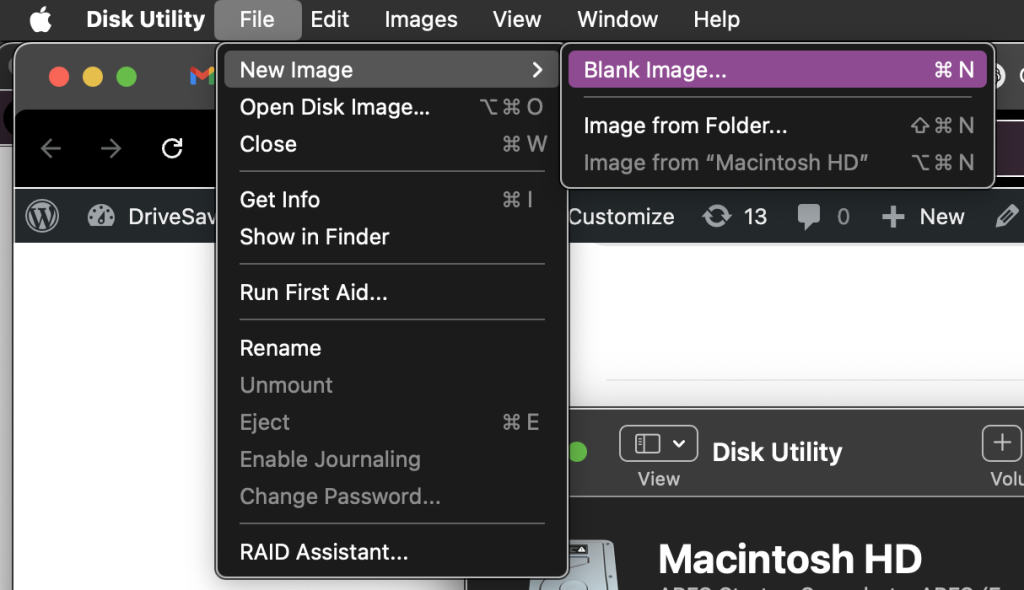Reload the page in the browser
The width and height of the screenshot is (1024, 590).
(x=172, y=148)
